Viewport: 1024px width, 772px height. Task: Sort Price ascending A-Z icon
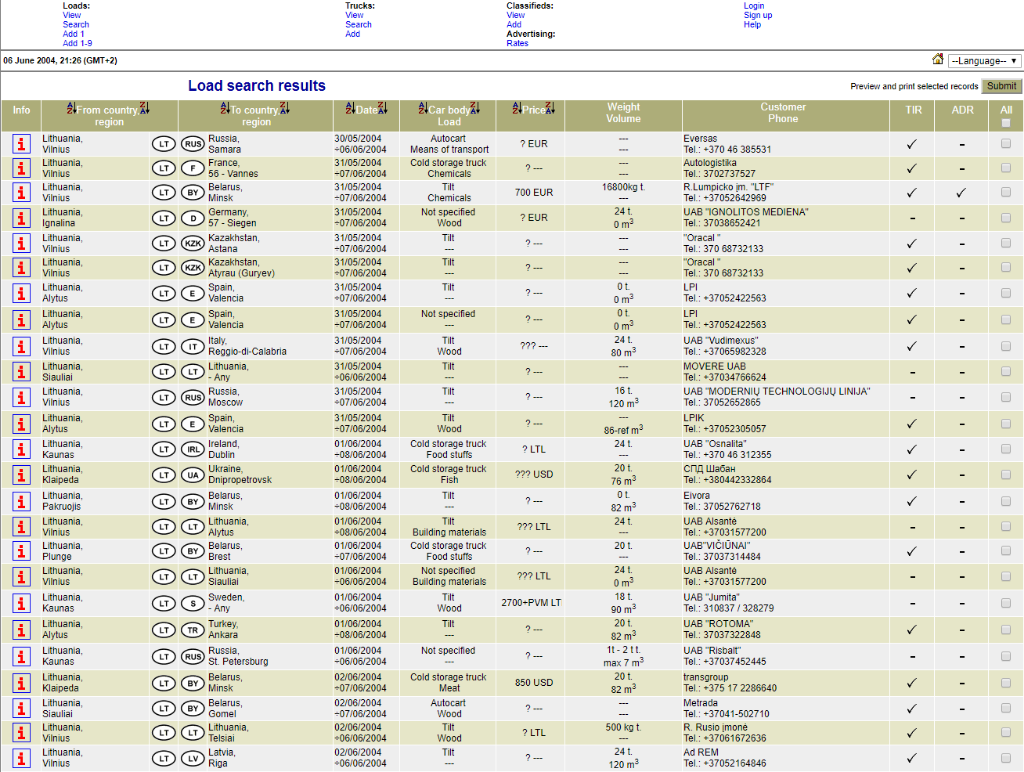pos(517,108)
